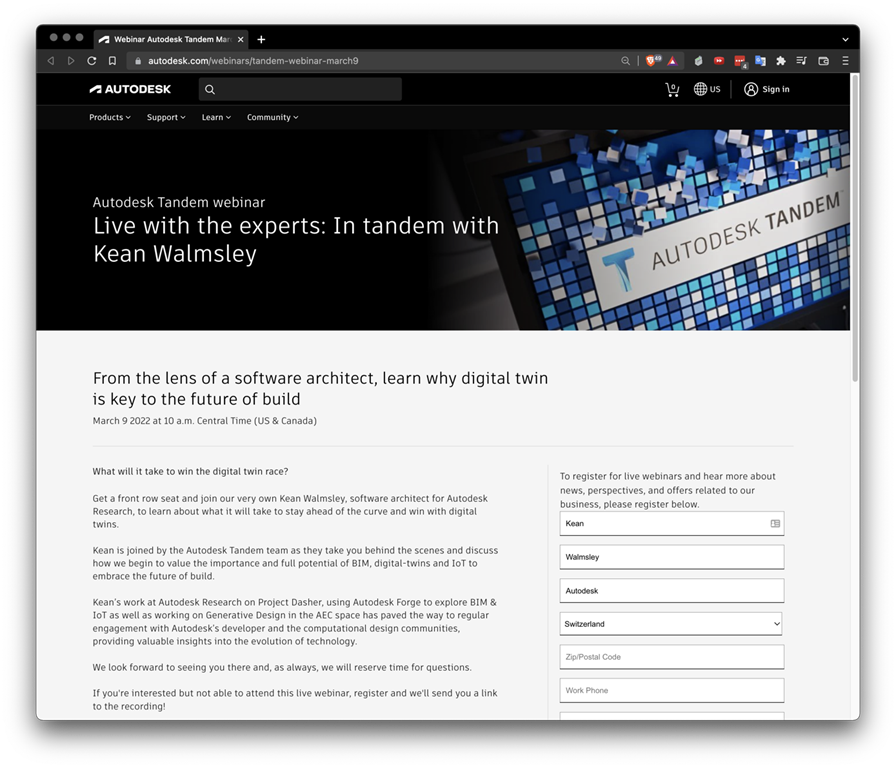This screenshot has height=768, width=896.
Task: Open the Brave wallet icon
Action: pos(823,61)
